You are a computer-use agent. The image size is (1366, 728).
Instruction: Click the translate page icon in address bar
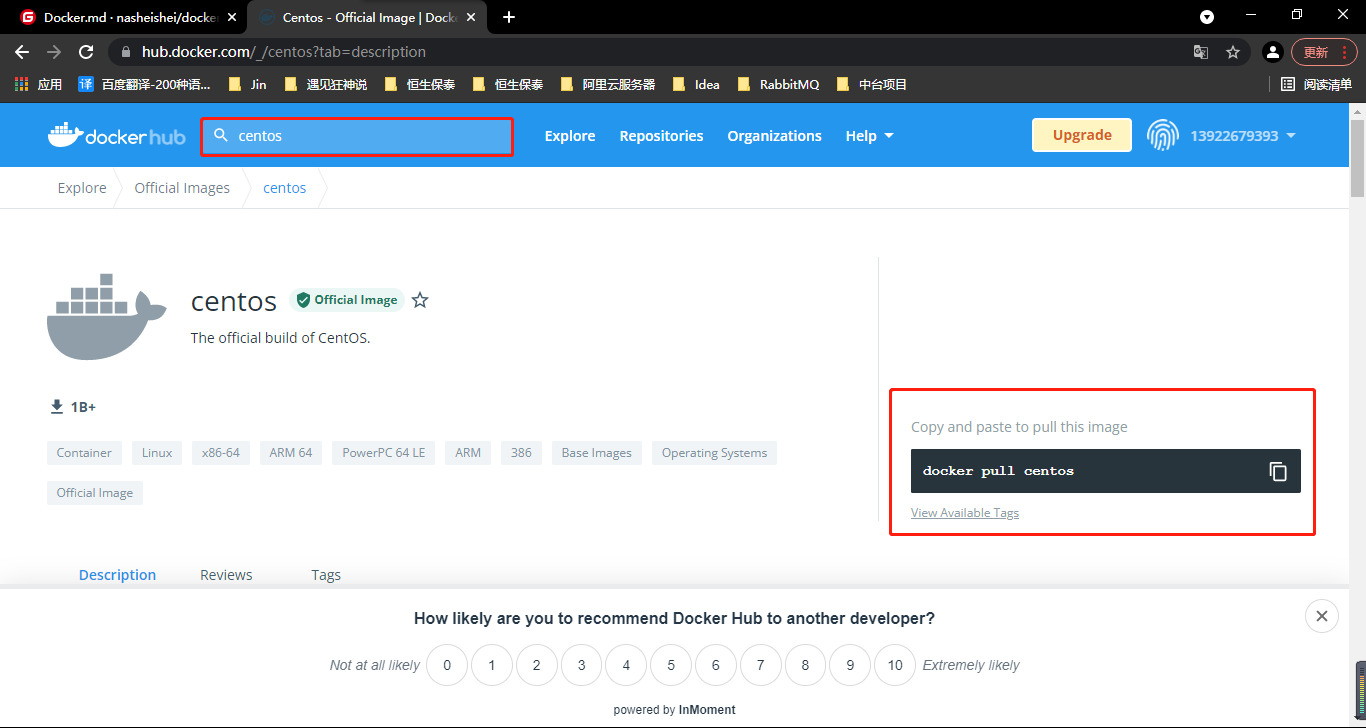pos(1201,52)
